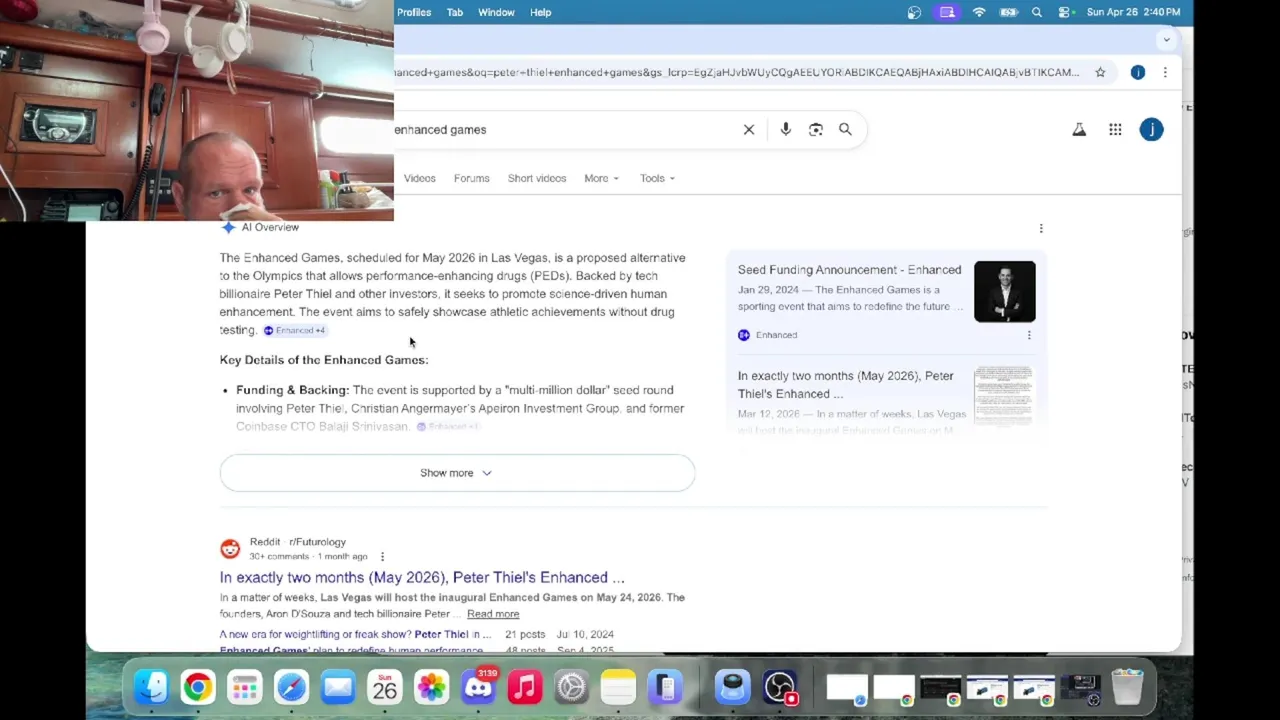Open the Help menu
1280x720 pixels.
[541, 12]
